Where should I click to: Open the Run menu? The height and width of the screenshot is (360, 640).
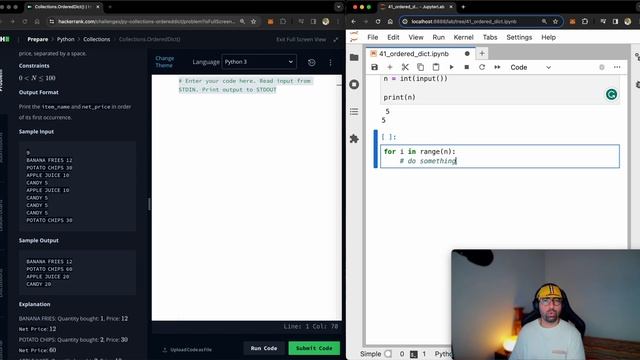pos(438,37)
